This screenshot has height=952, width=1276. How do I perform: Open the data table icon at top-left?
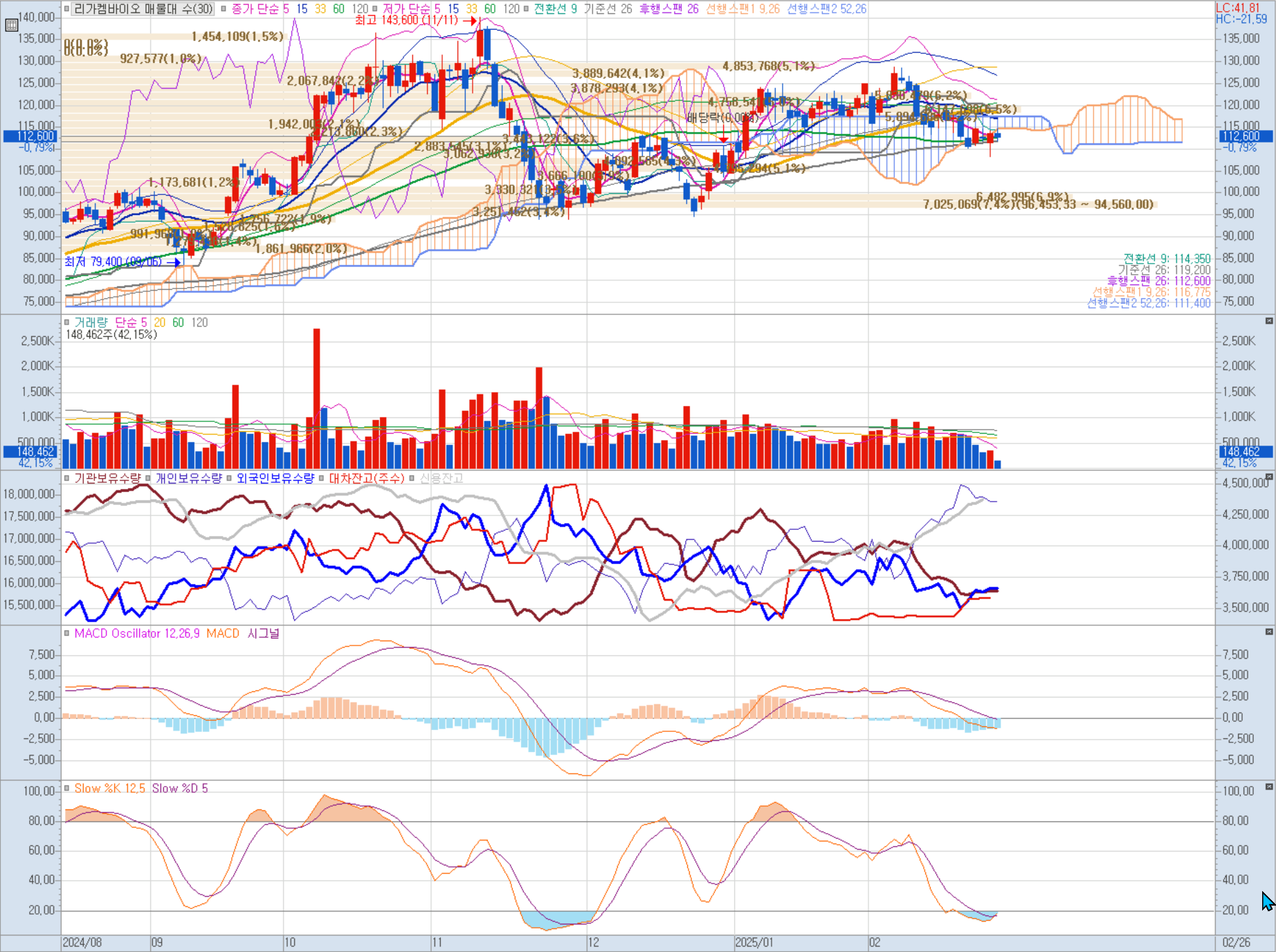11,26
